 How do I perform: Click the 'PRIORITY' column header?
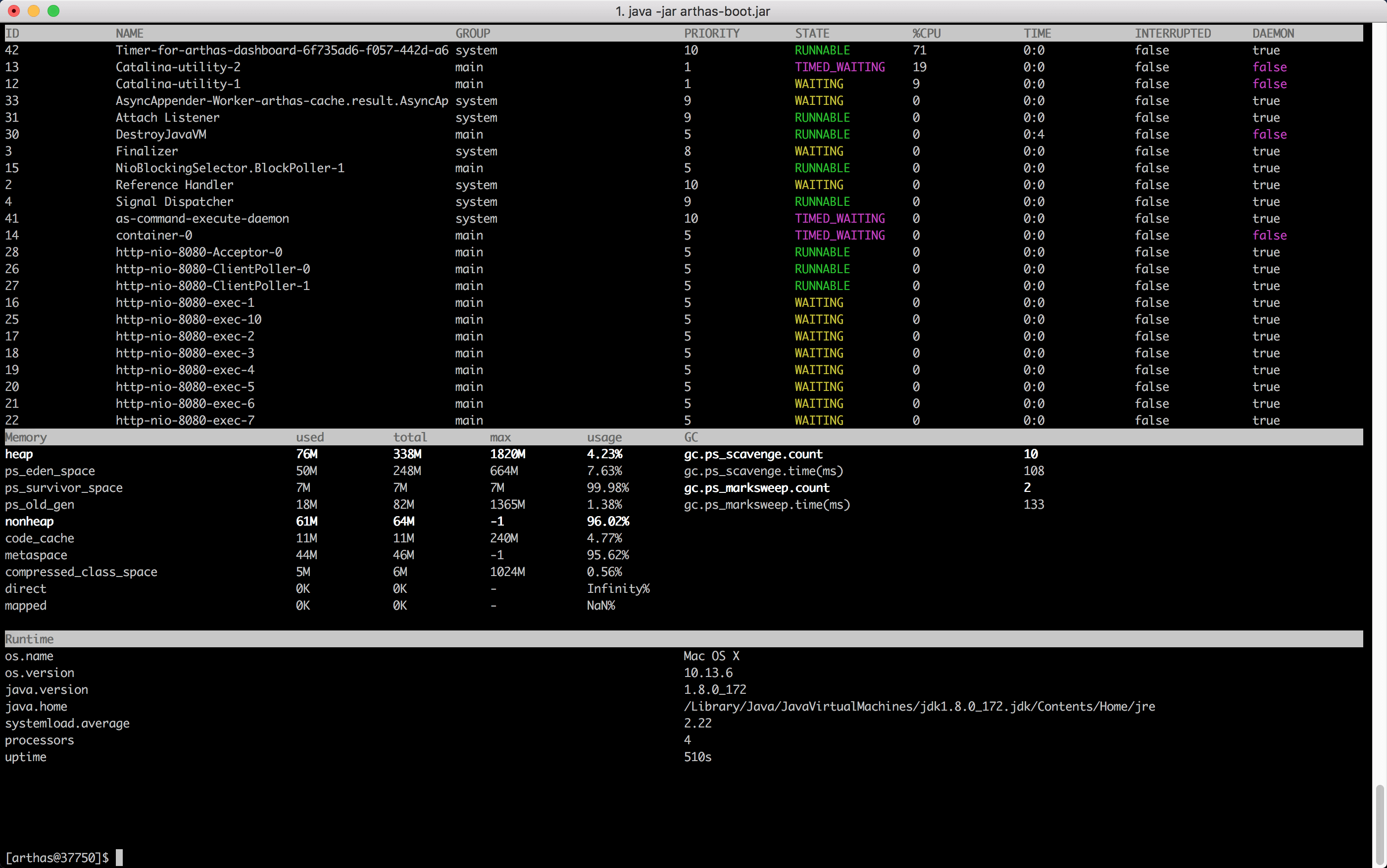click(x=712, y=33)
